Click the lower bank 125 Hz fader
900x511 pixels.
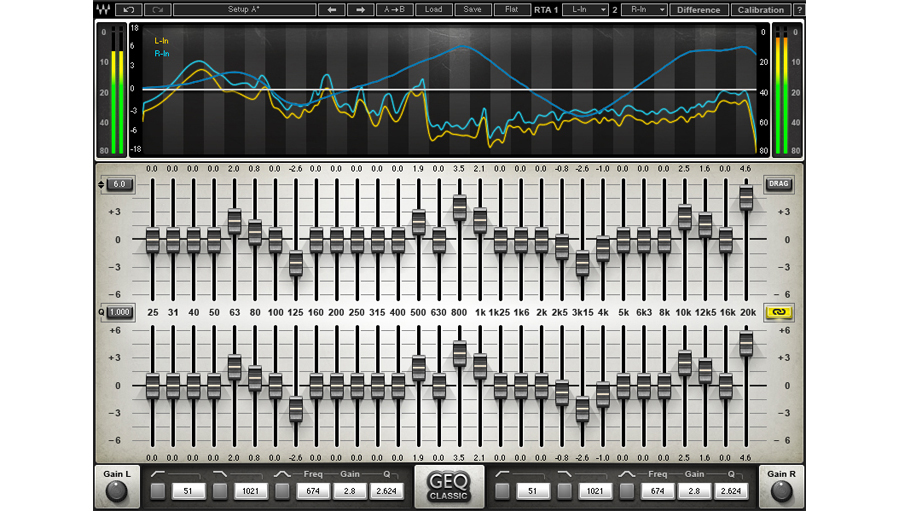pos(296,409)
